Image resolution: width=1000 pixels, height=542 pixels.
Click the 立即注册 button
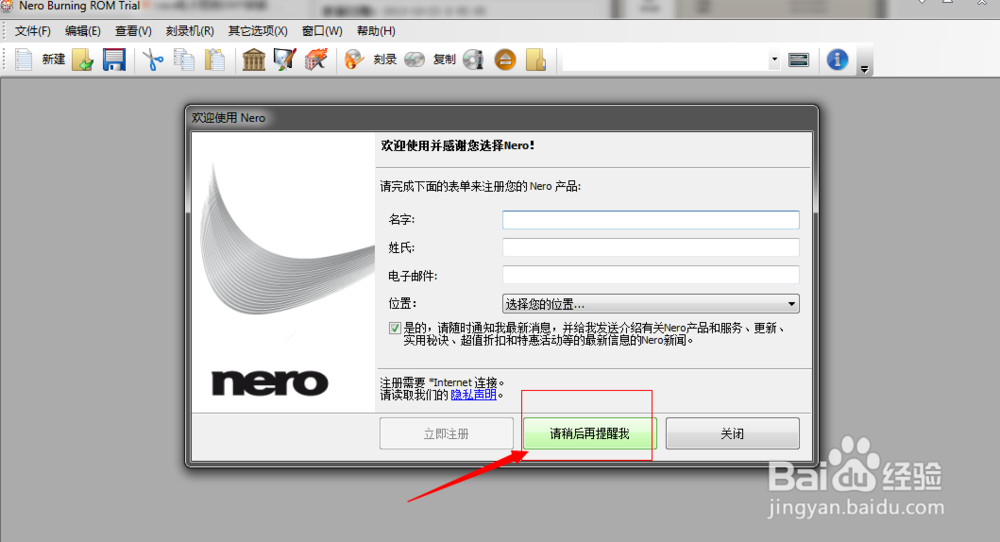446,434
